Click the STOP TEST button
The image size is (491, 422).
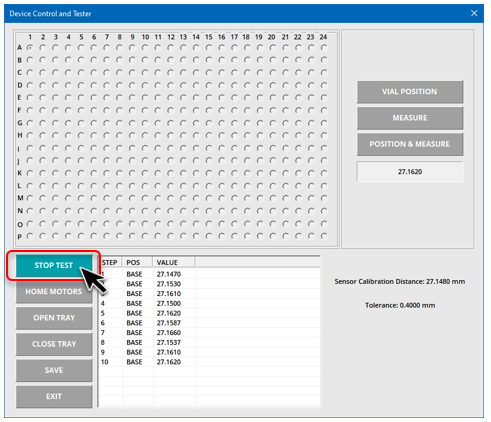54,265
